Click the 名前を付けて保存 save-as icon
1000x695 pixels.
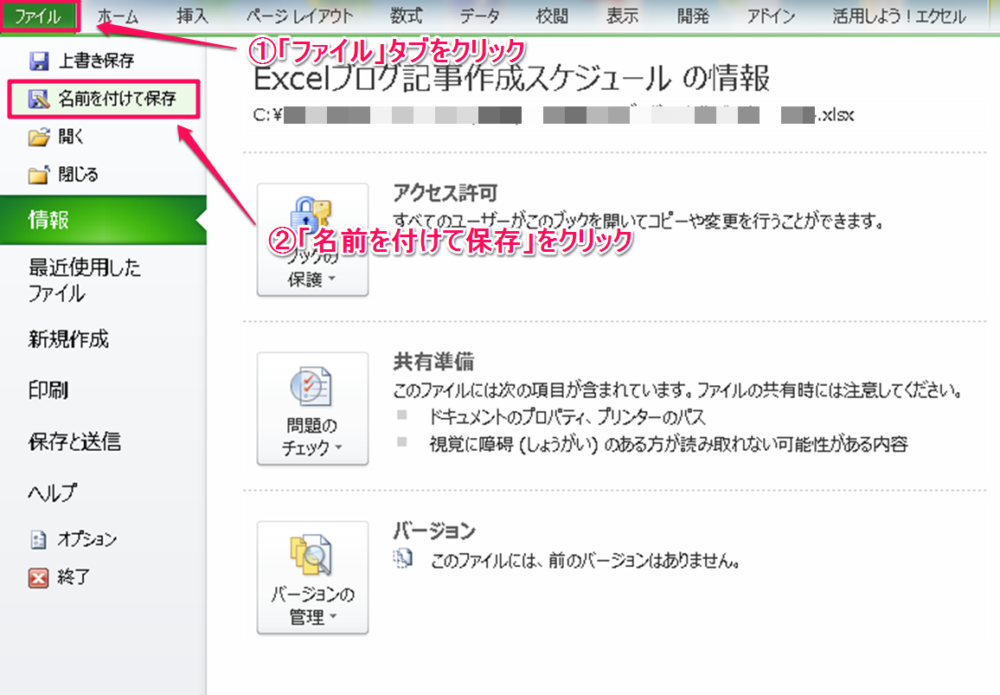(39, 99)
